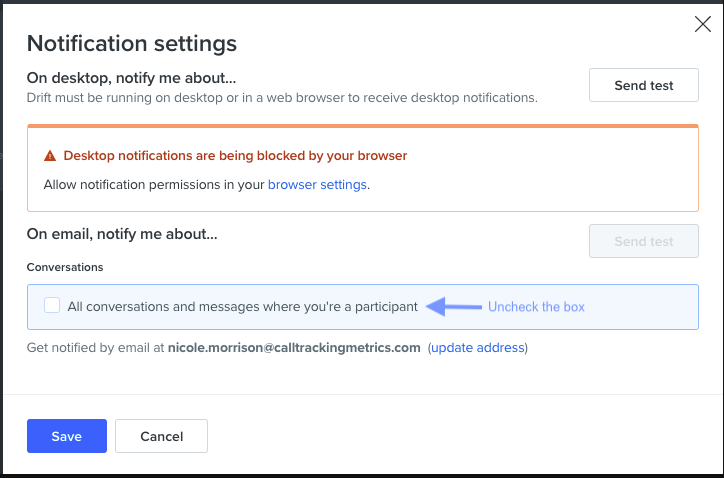This screenshot has width=724, height=478.
Task: Click the 'All conversations and messages' label
Action: click(242, 307)
